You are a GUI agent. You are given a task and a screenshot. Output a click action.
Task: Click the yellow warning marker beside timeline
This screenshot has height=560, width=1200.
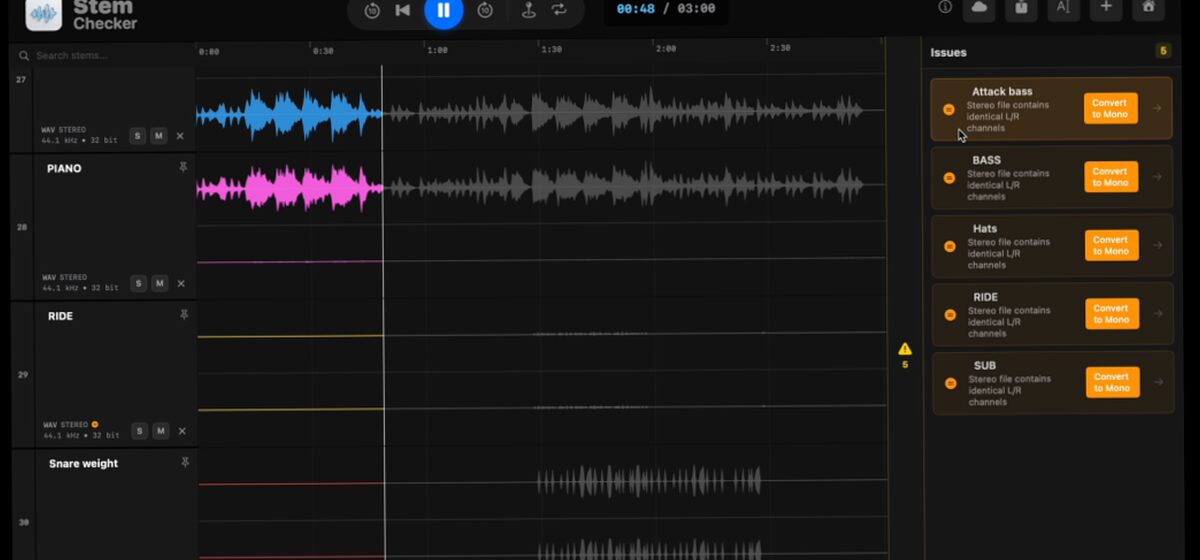(904, 349)
